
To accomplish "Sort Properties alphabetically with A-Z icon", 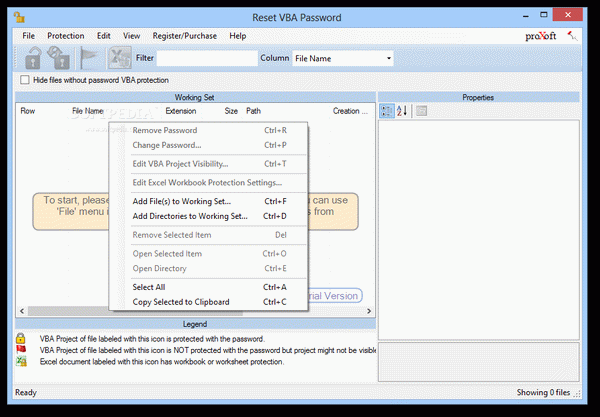I will [402, 111].
